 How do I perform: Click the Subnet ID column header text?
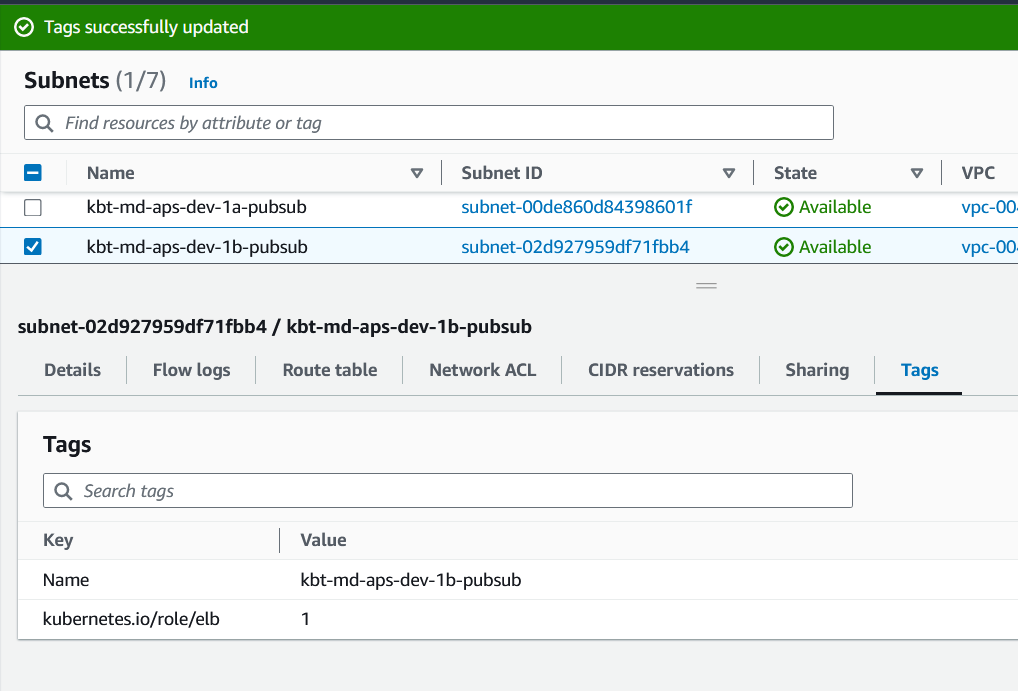502,173
